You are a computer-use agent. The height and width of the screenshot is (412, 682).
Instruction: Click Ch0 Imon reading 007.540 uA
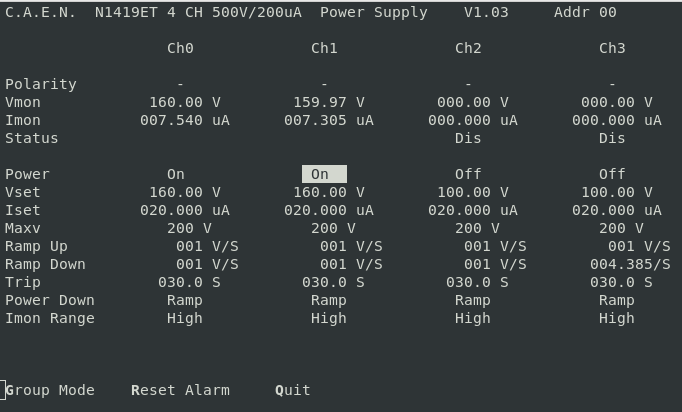(x=185, y=120)
